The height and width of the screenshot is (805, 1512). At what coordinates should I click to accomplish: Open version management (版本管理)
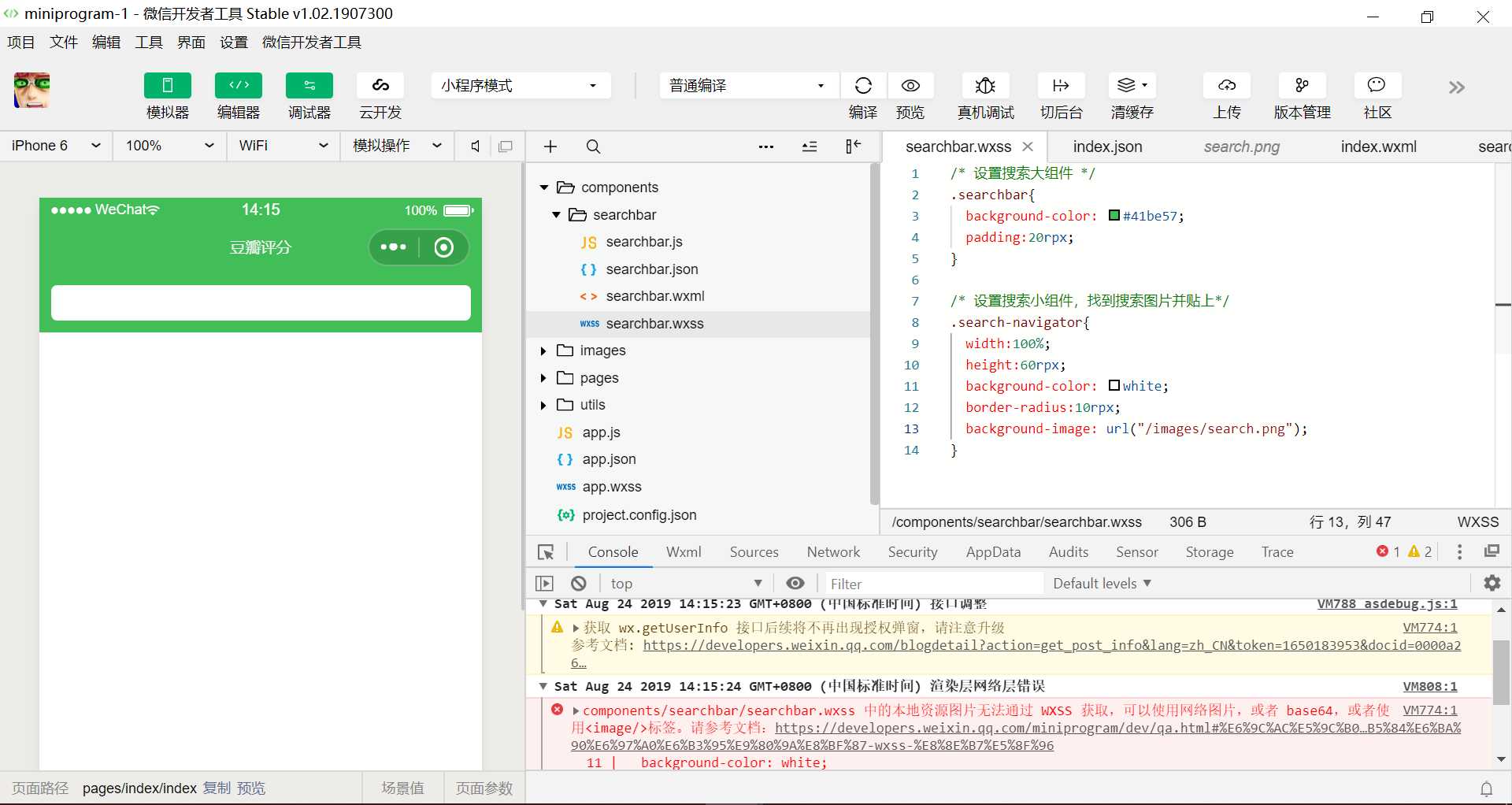(x=1302, y=86)
